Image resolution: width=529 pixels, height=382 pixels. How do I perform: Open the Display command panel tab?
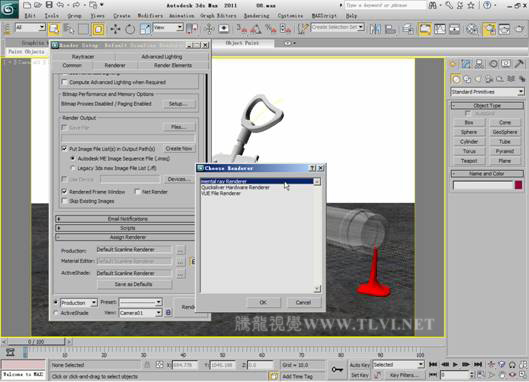tap(506, 64)
